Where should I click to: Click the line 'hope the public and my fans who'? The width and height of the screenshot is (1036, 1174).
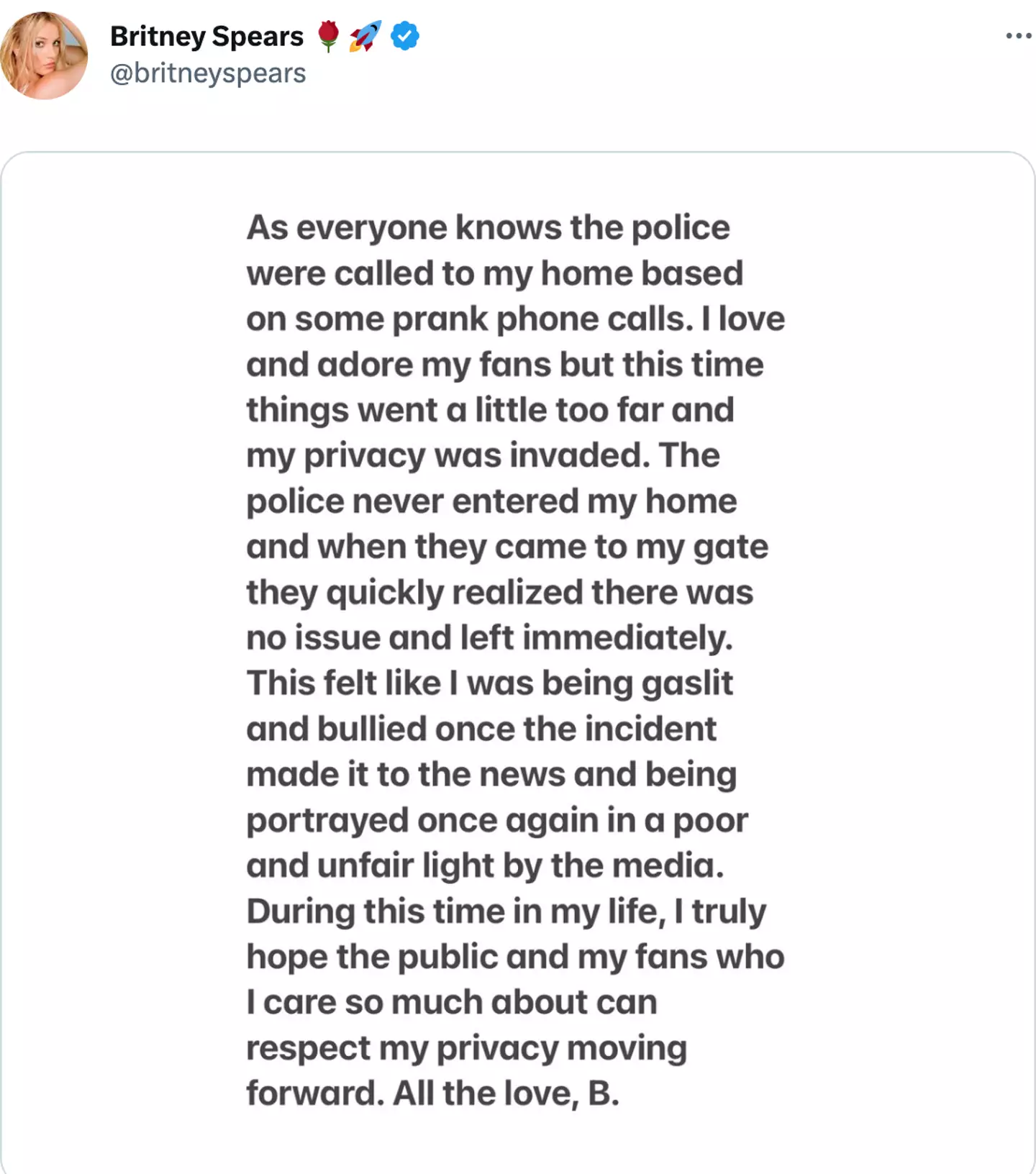tap(515, 957)
